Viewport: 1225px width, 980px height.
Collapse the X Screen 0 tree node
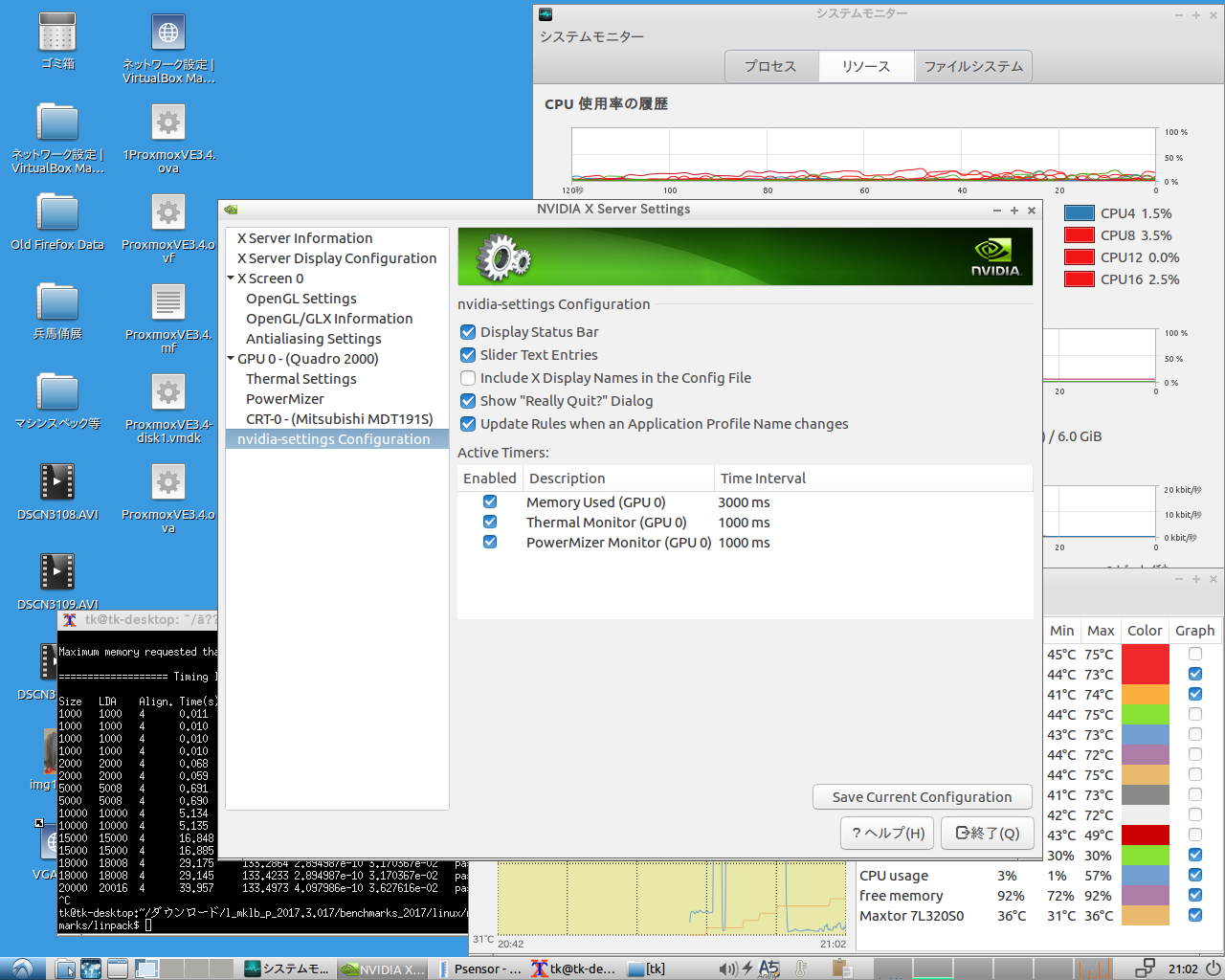point(231,278)
